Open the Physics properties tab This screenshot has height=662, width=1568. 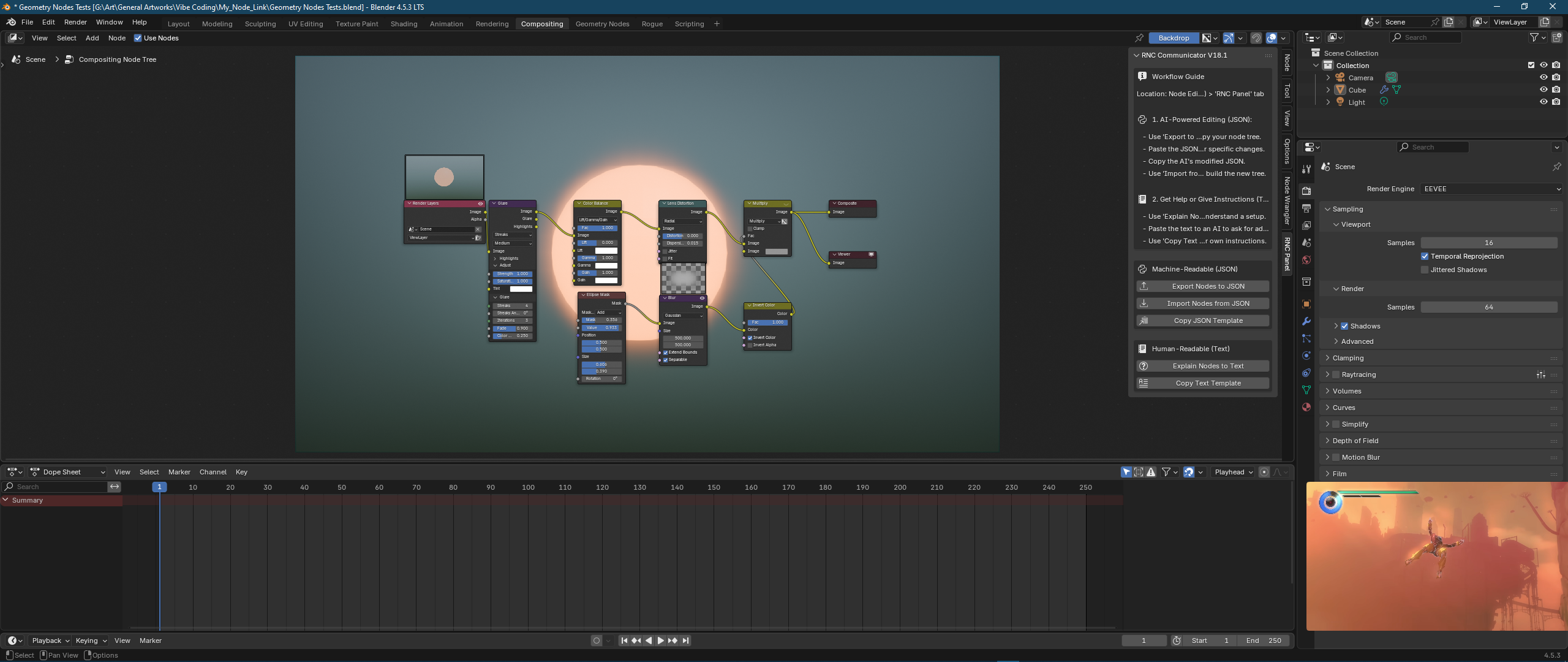(1306, 356)
